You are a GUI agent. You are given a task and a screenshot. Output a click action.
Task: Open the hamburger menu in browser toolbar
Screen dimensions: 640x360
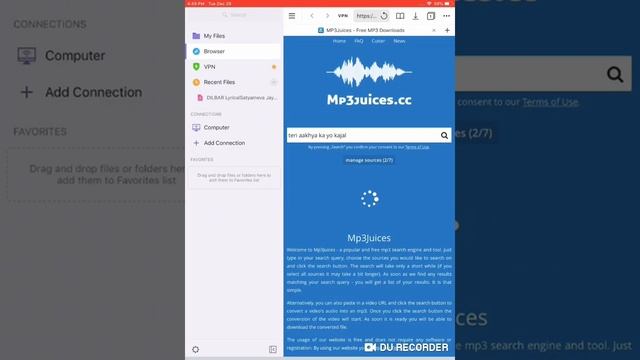tap(292, 16)
